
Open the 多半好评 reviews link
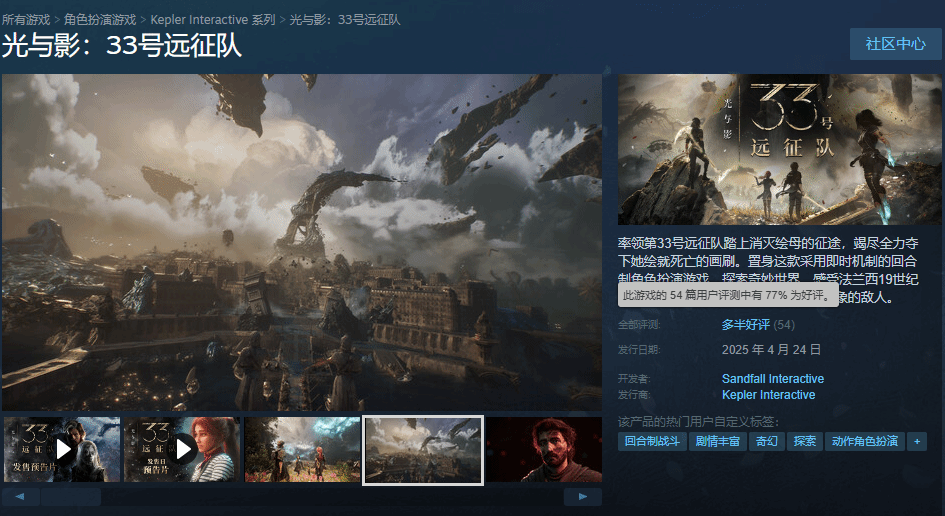tap(746, 324)
